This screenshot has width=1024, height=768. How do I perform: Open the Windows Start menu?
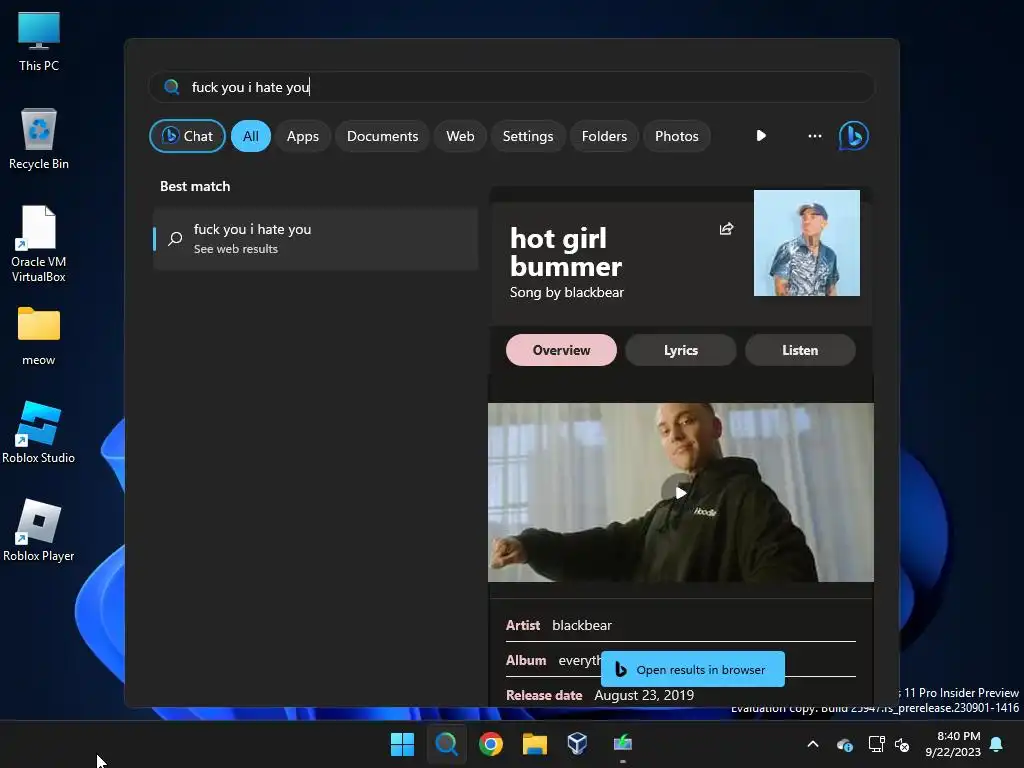point(402,744)
